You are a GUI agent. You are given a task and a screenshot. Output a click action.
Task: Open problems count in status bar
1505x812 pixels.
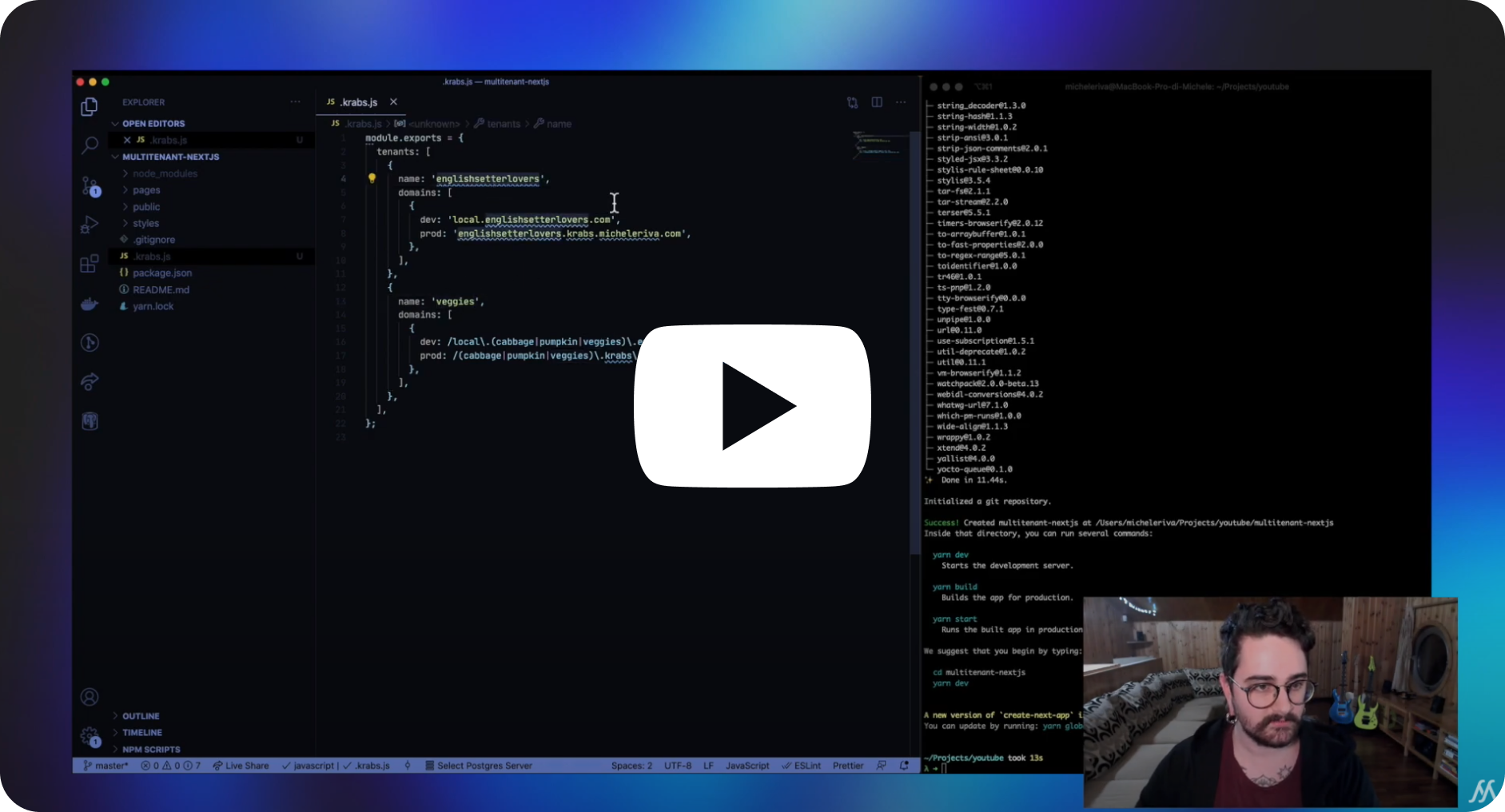pyautogui.click(x=171, y=766)
